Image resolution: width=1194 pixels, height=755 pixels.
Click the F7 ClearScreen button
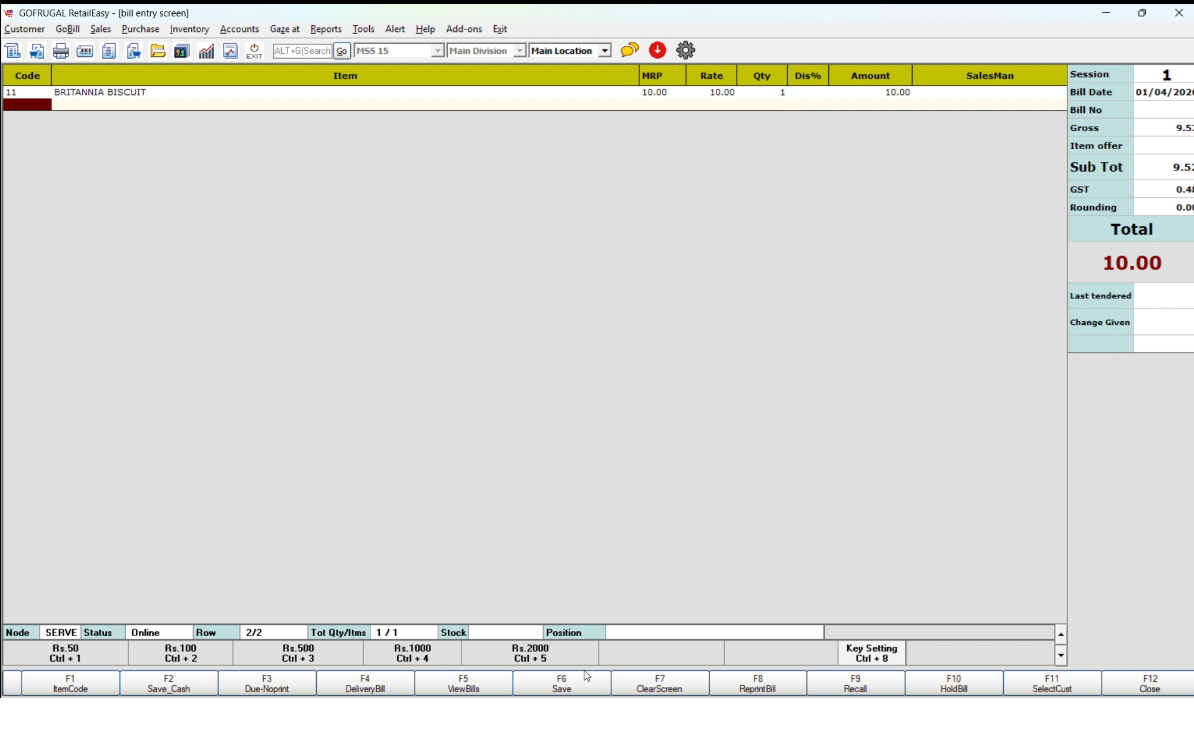click(x=659, y=683)
